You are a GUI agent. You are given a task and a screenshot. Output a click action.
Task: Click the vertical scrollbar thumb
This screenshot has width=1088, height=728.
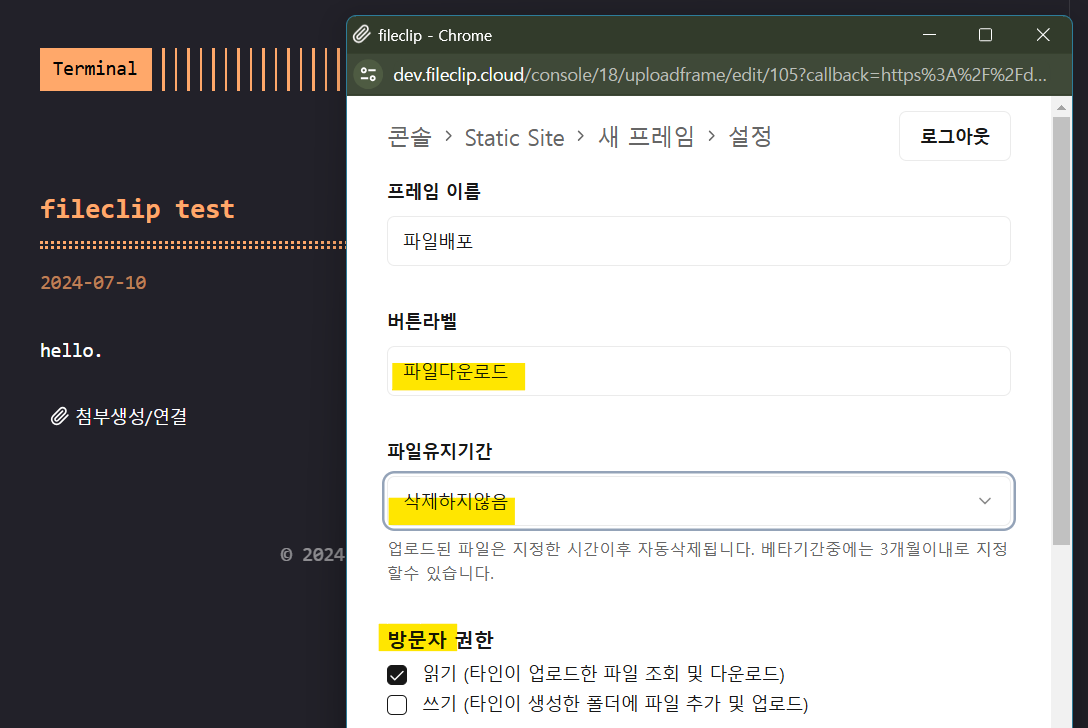click(x=1061, y=330)
